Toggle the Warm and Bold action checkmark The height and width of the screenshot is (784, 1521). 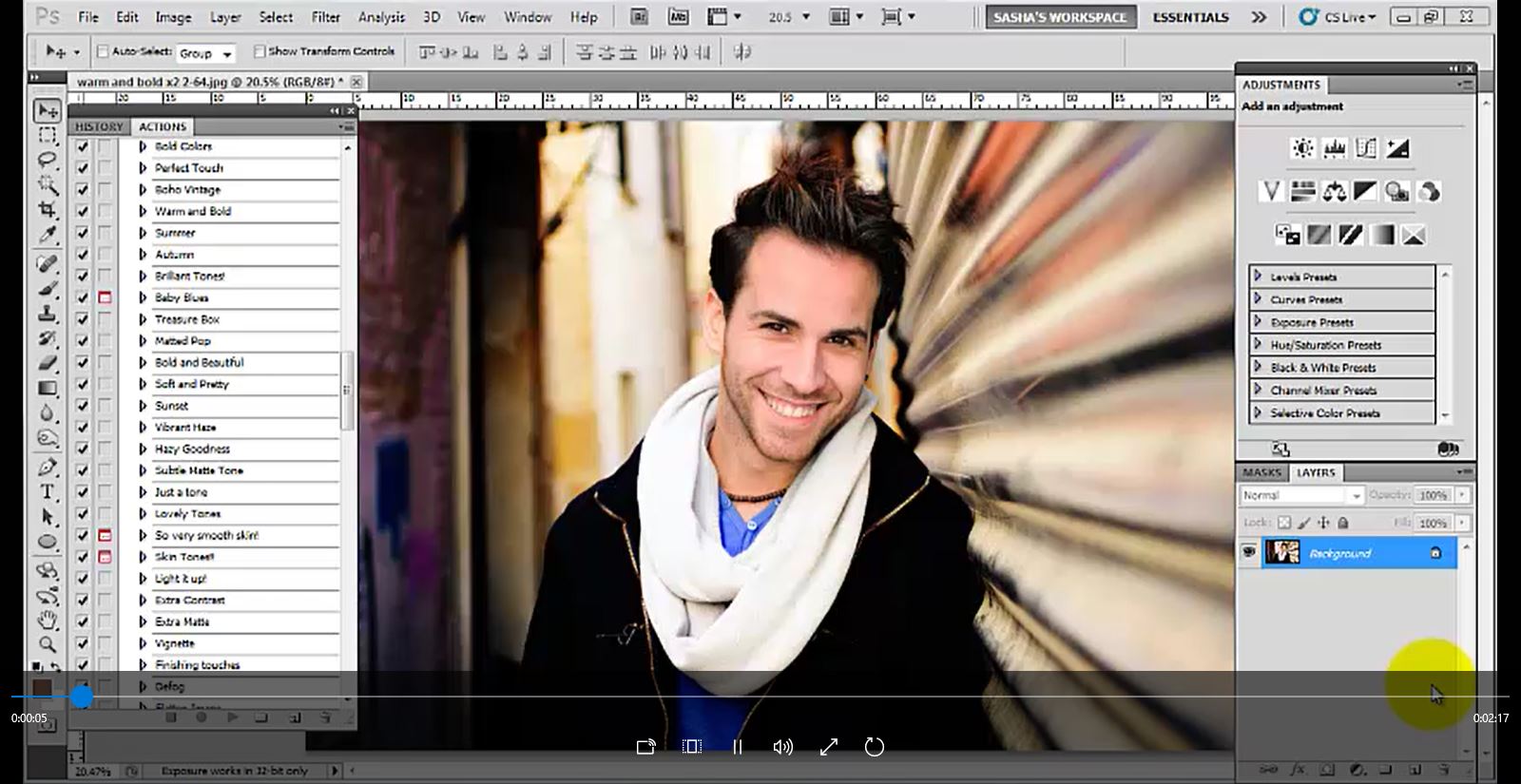click(x=83, y=211)
